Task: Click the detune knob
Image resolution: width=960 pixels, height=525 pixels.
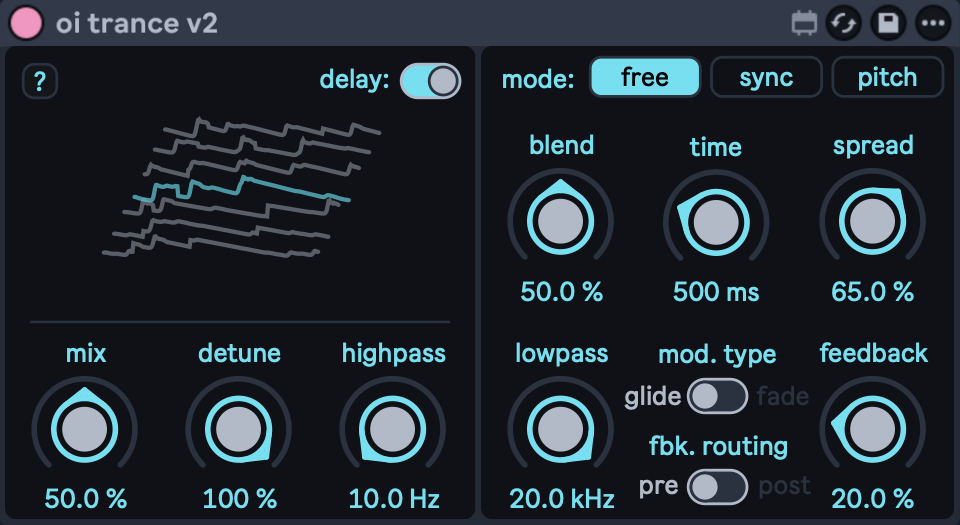Action: click(x=239, y=429)
